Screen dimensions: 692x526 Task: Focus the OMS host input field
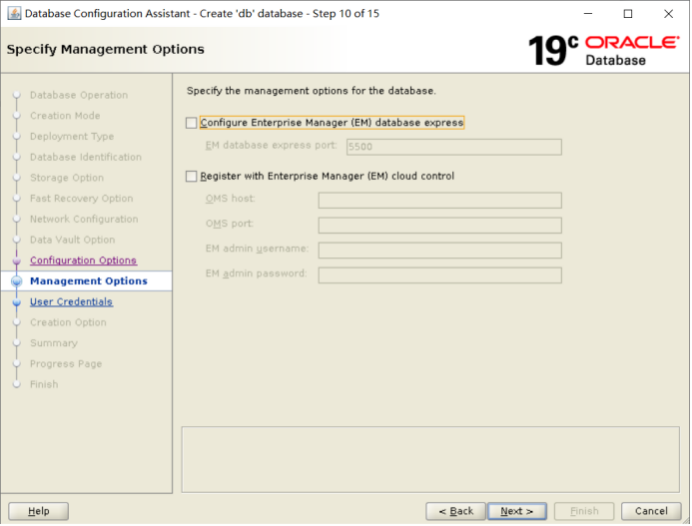(440, 200)
